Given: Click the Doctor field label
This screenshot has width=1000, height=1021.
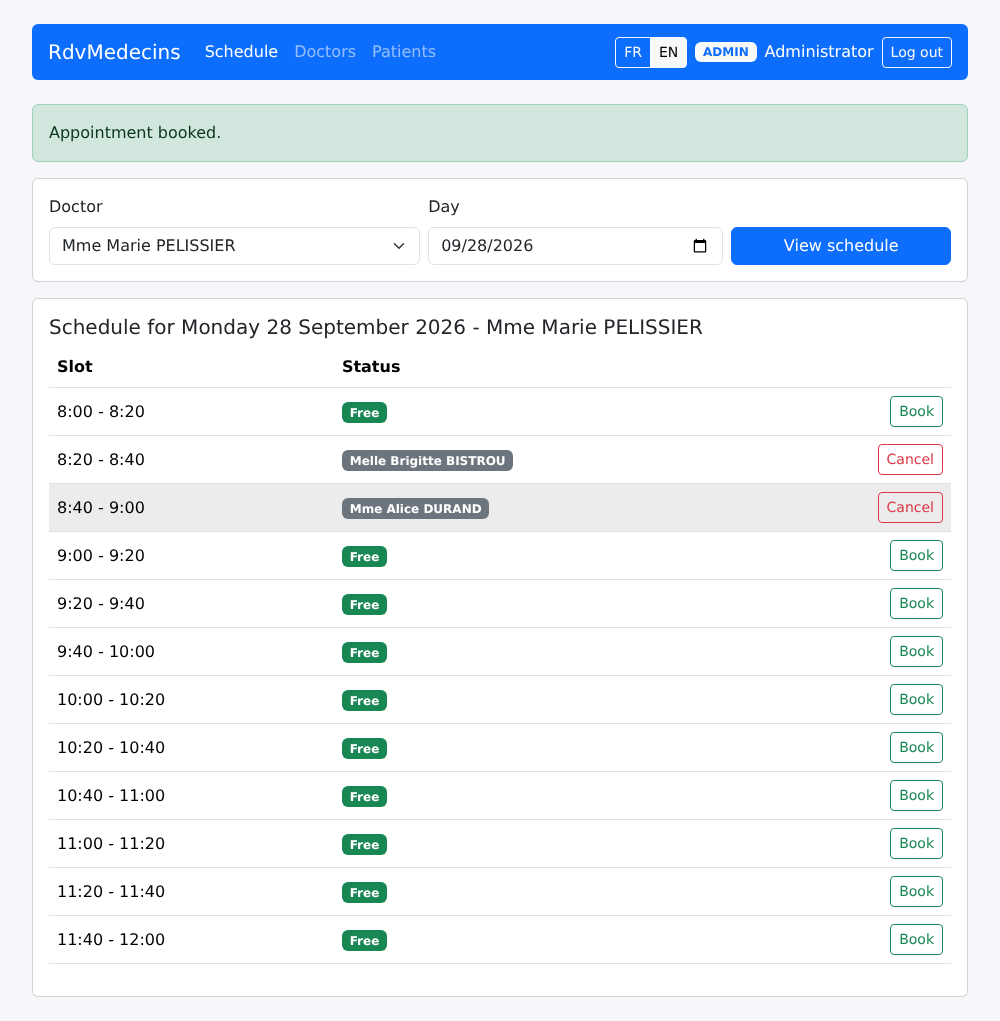Looking at the screenshot, I should point(76,206).
